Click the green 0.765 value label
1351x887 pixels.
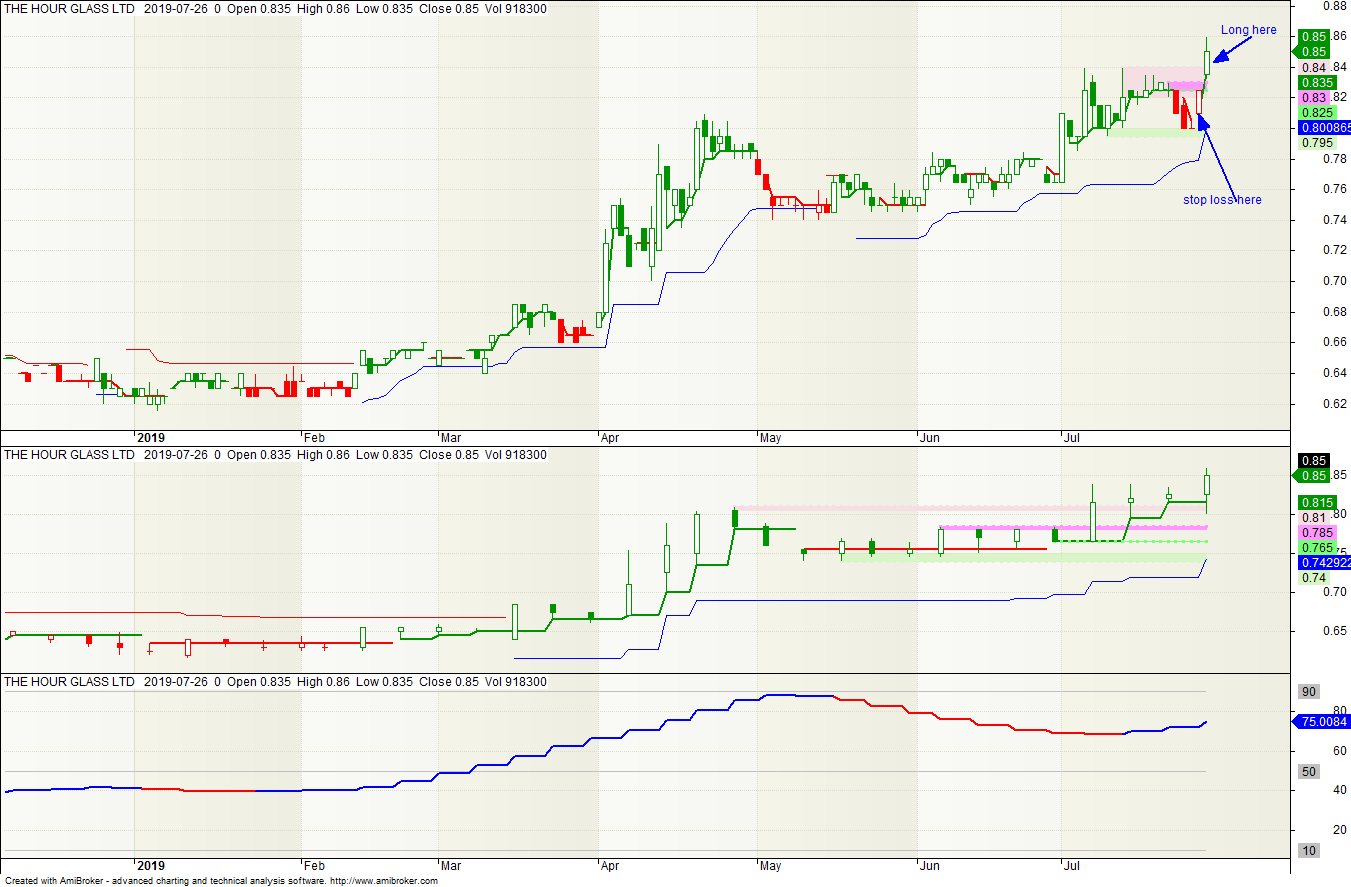point(1317,548)
